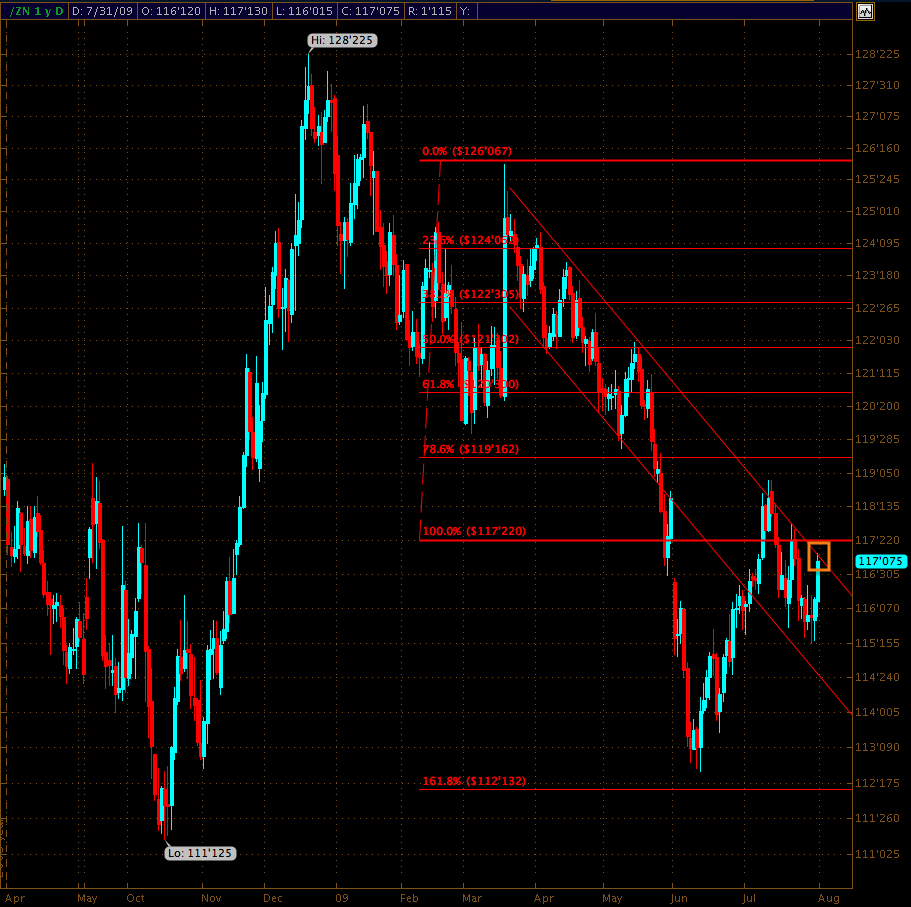Click the Oct label on time axis

coord(135,898)
